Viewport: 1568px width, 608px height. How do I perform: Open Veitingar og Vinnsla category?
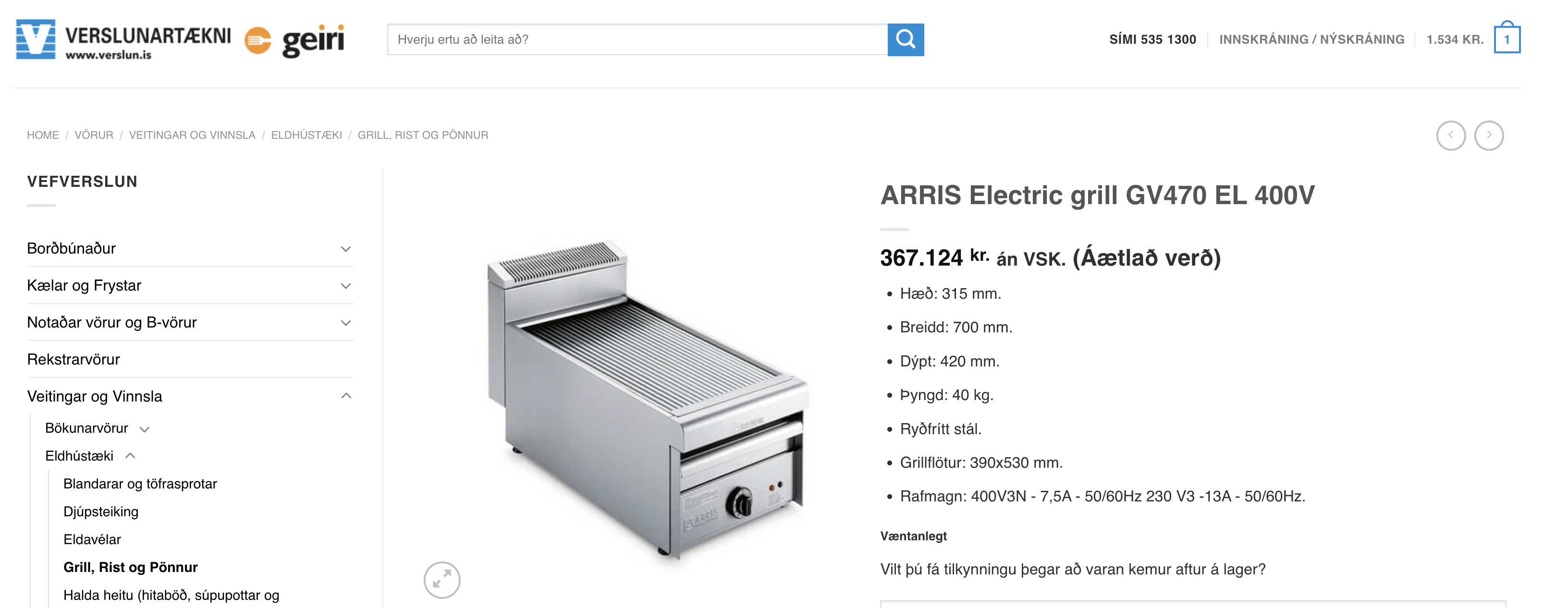[94, 396]
